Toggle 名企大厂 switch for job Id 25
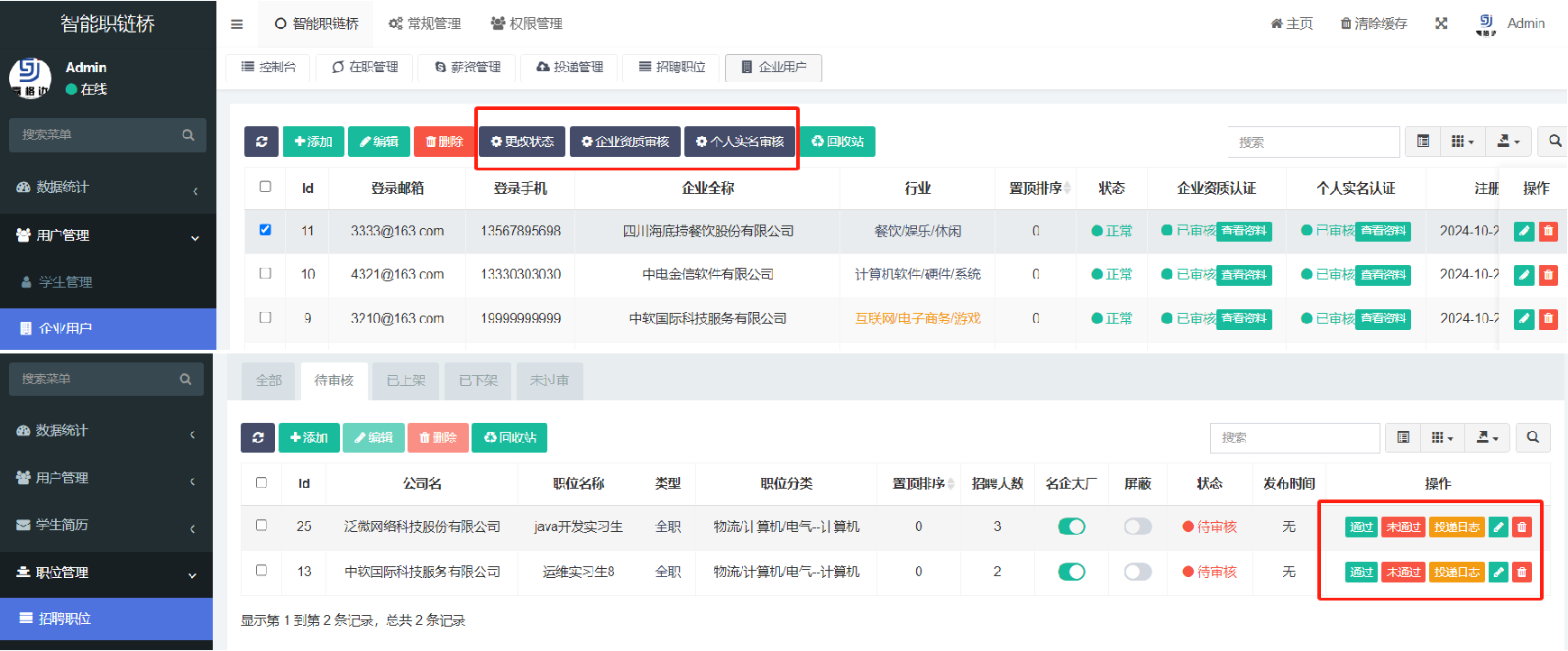The width and height of the screenshot is (1568, 651). click(x=1071, y=527)
